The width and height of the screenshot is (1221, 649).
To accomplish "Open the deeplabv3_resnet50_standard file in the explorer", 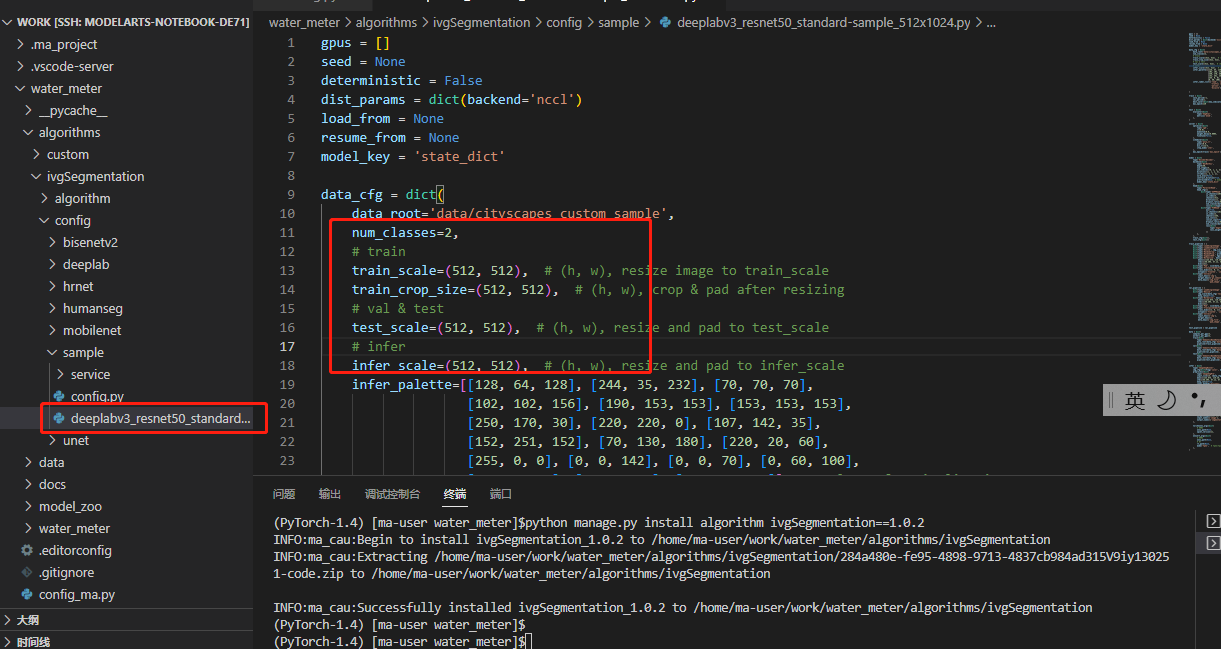I will 160,418.
